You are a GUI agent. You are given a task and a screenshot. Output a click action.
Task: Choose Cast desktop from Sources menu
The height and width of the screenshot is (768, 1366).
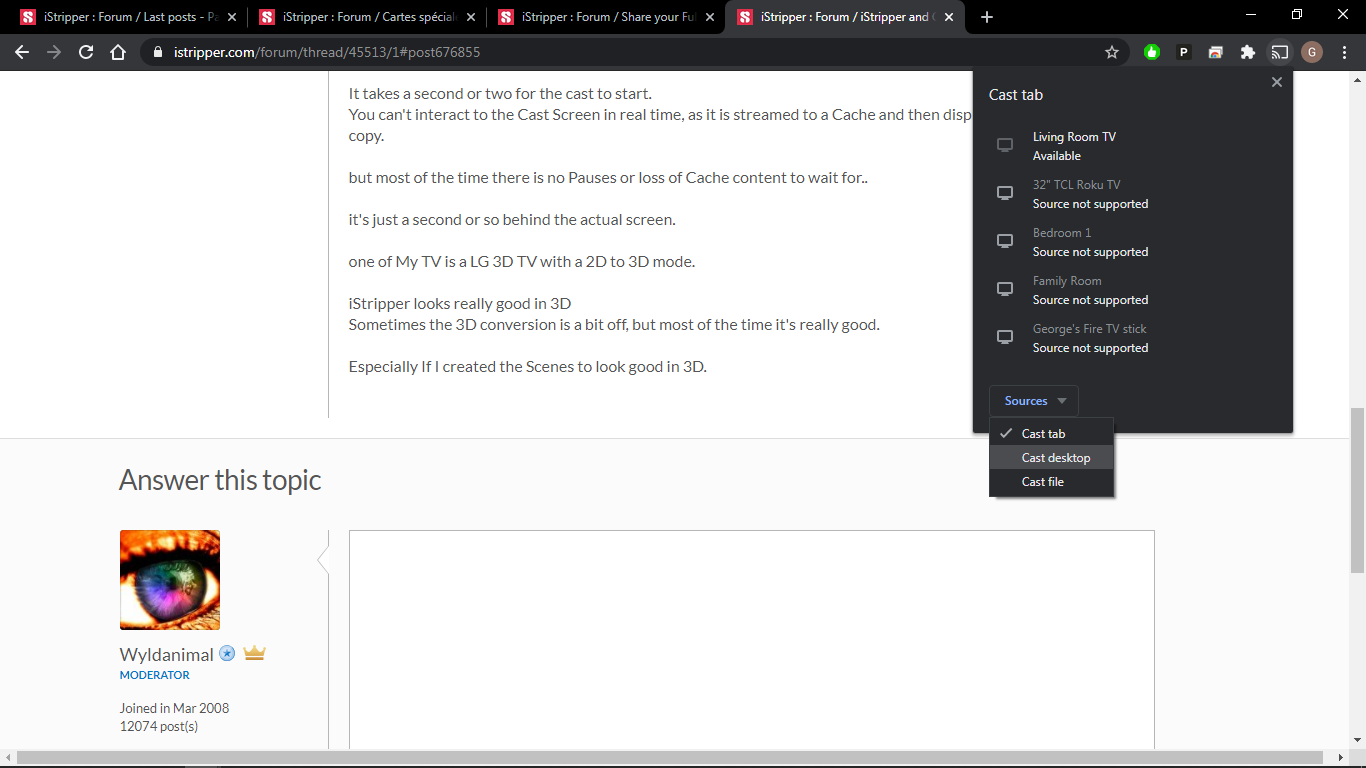(x=1051, y=458)
